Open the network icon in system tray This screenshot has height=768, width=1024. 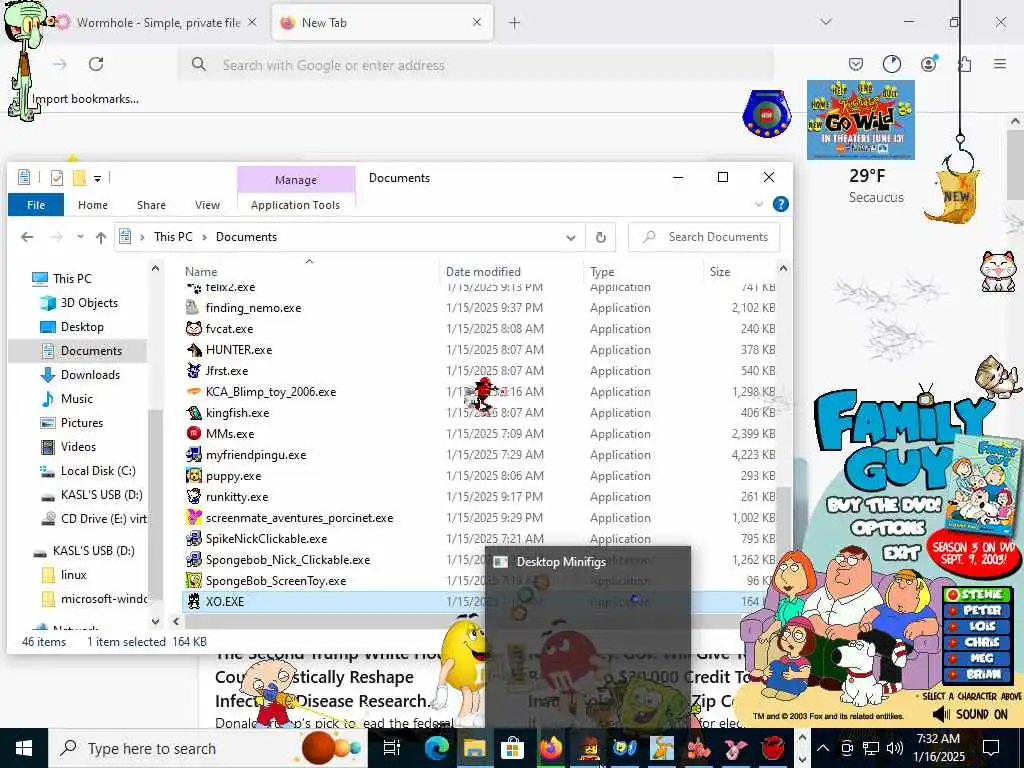click(x=871, y=748)
